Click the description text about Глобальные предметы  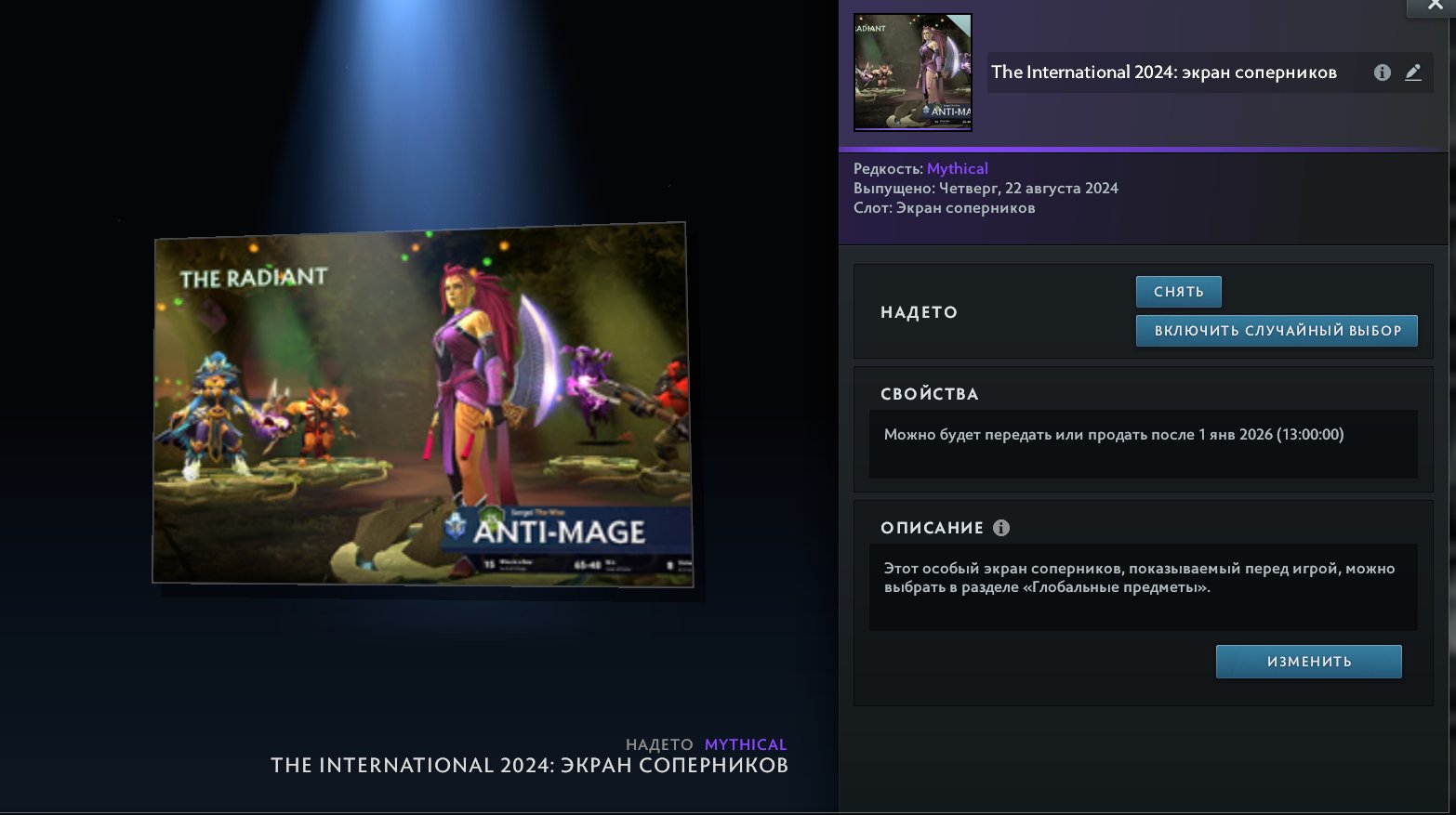[1139, 578]
